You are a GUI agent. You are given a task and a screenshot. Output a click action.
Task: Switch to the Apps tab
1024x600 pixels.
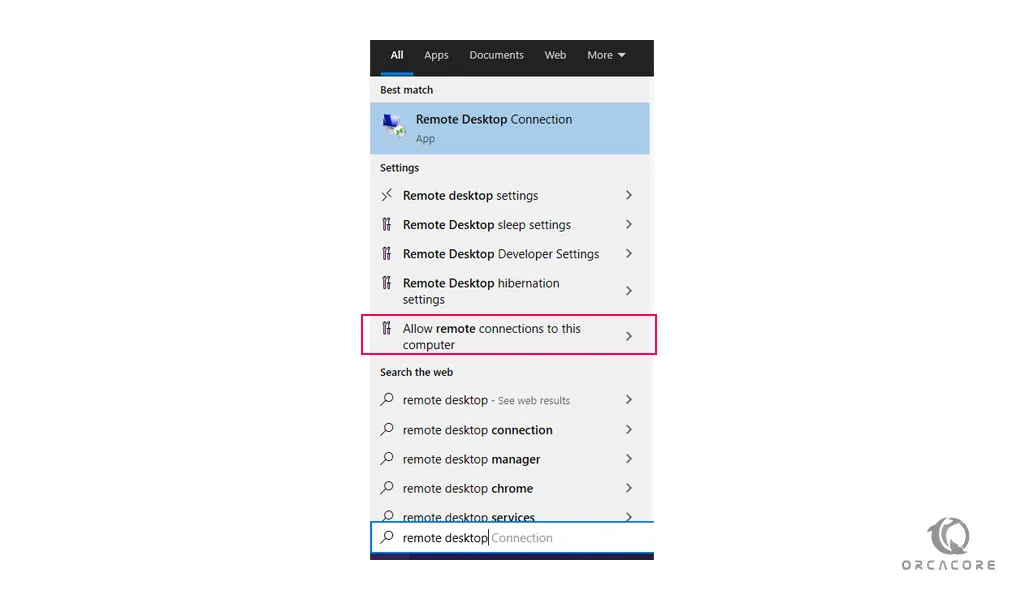(x=436, y=55)
